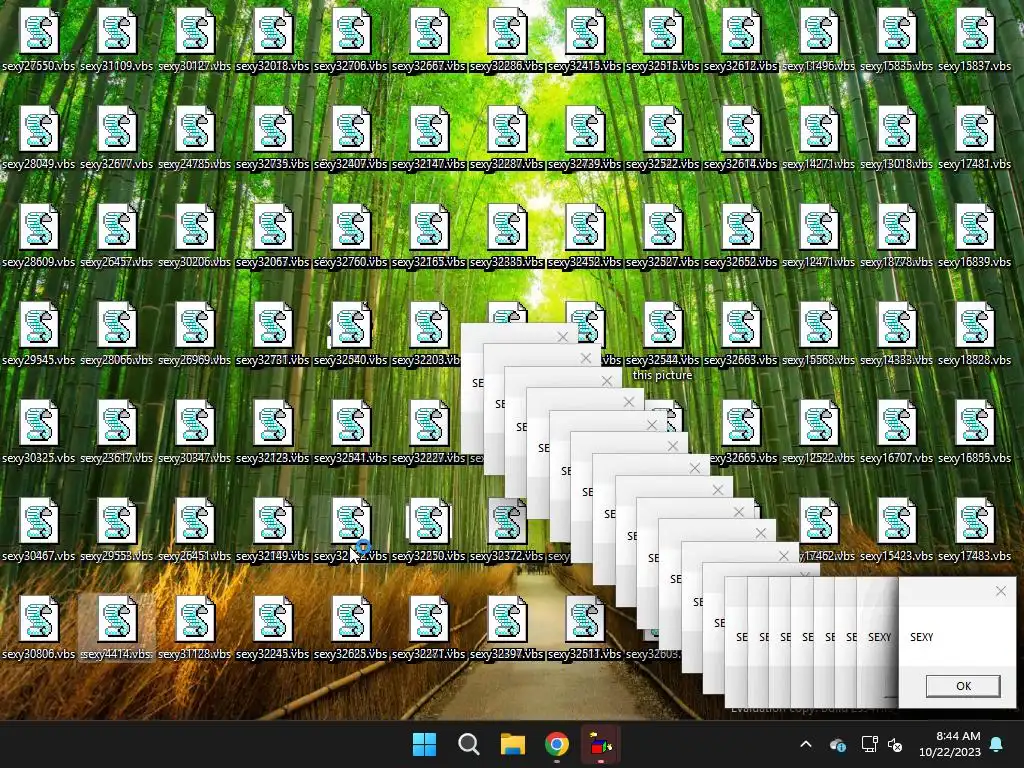
Task: Click the muted volume tray icon
Action: 895,744
